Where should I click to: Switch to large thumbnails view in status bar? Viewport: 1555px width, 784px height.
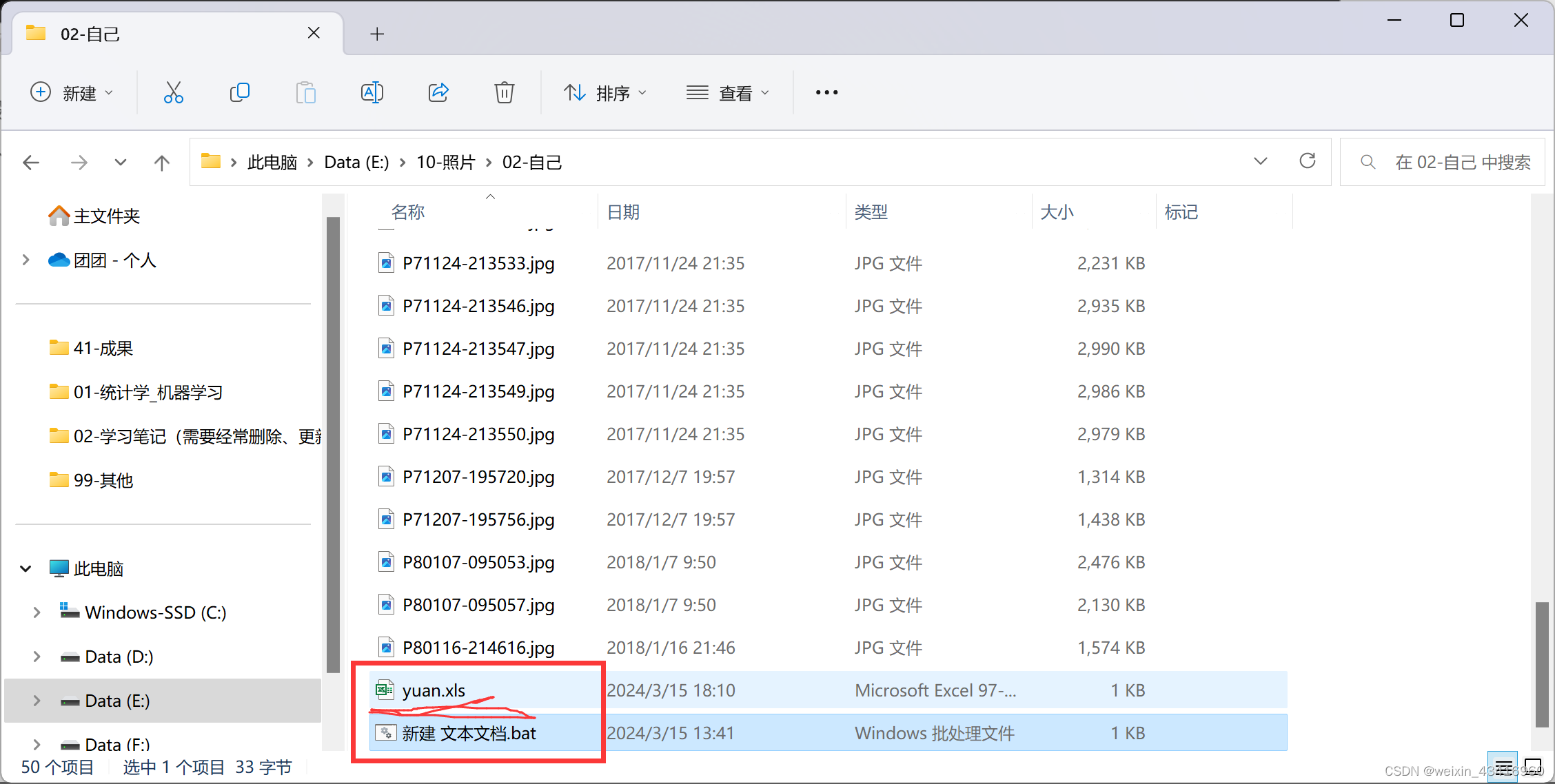point(1532,767)
